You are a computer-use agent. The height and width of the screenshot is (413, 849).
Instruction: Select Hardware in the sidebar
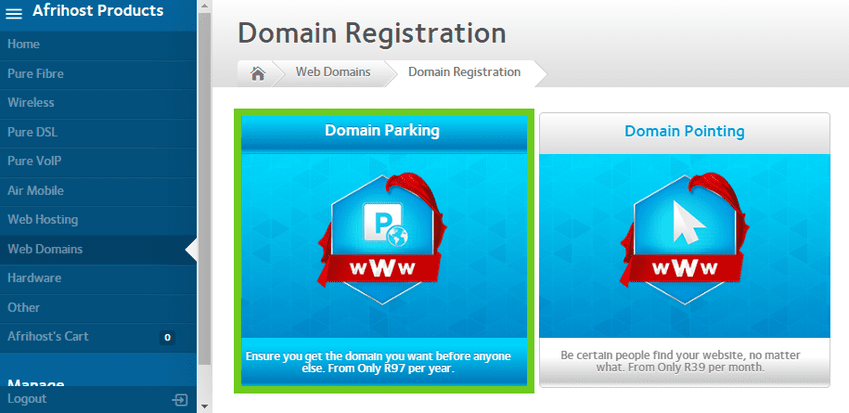tap(34, 278)
